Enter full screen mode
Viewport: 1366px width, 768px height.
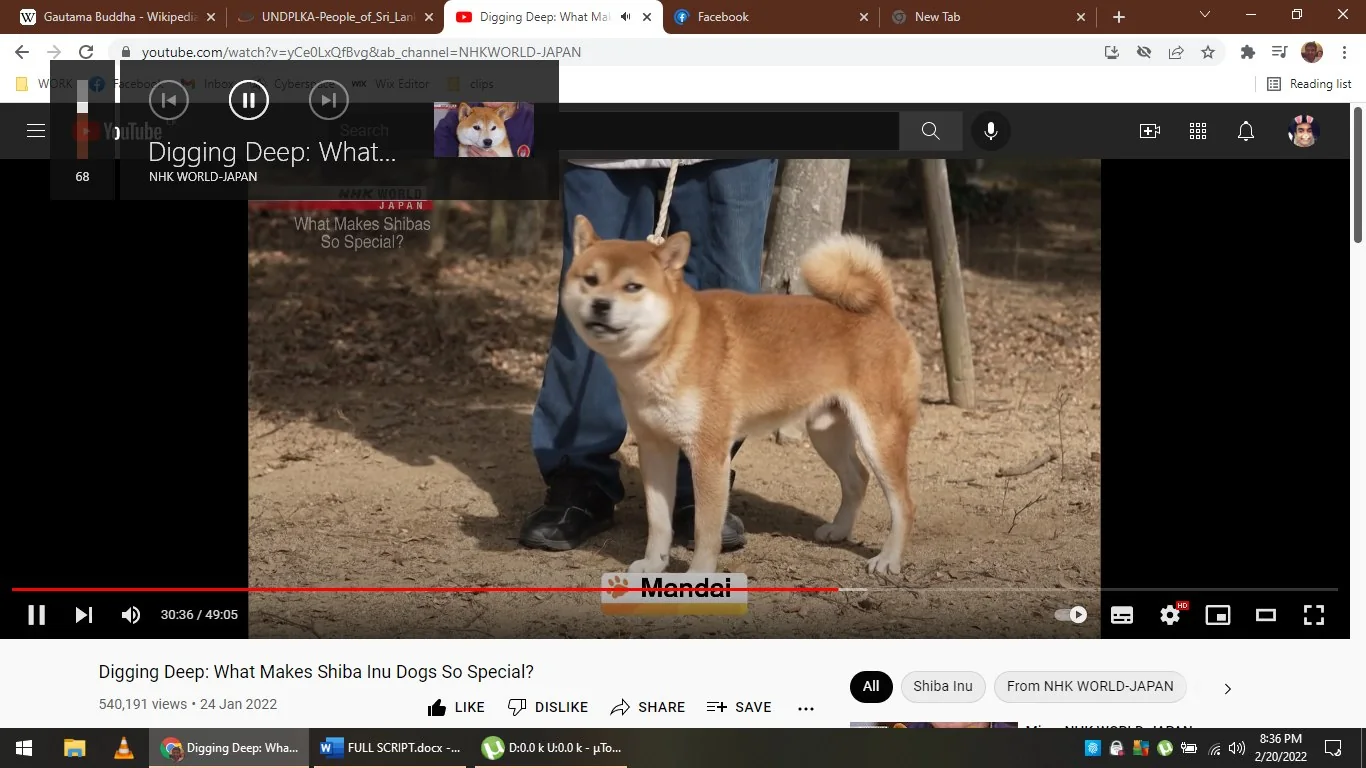tap(1314, 615)
